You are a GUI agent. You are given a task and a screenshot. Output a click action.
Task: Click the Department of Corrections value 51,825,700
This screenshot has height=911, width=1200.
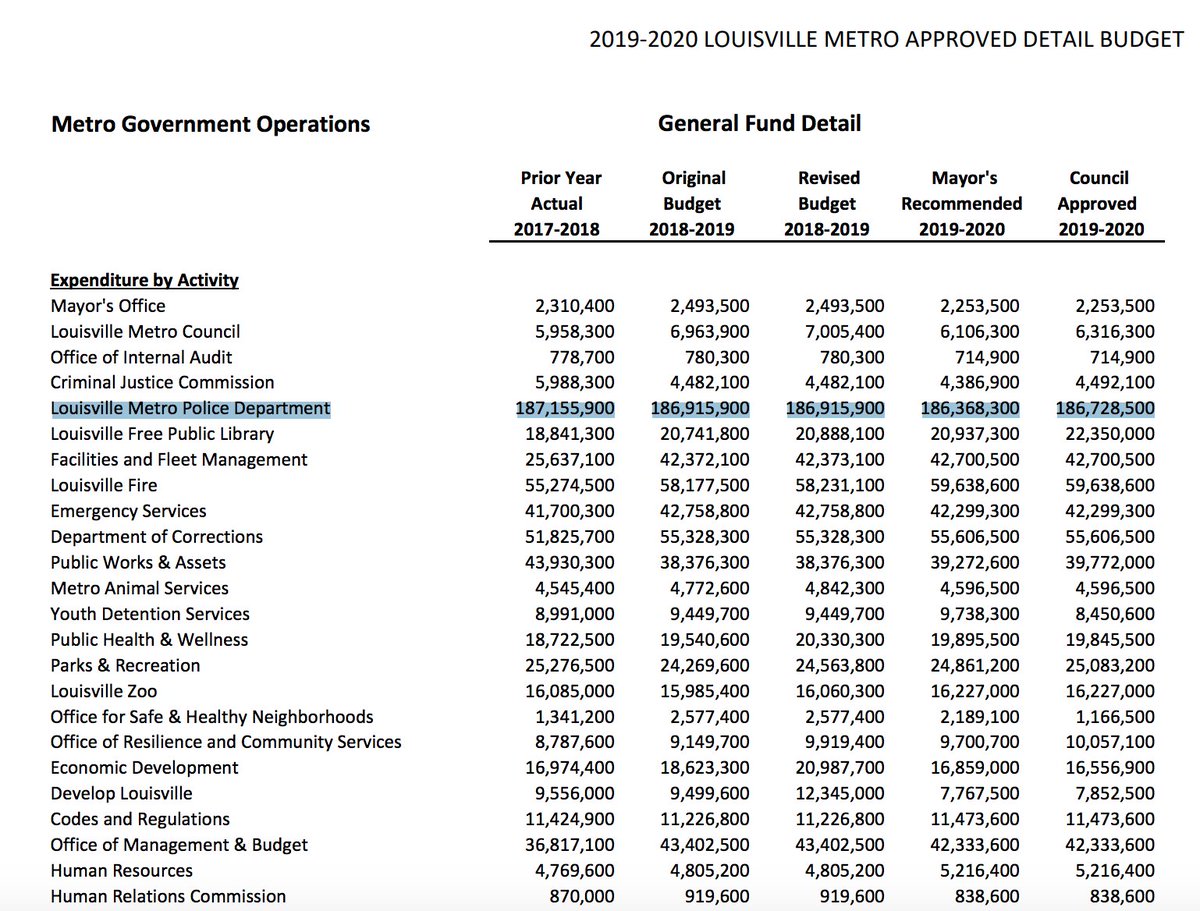tap(569, 537)
